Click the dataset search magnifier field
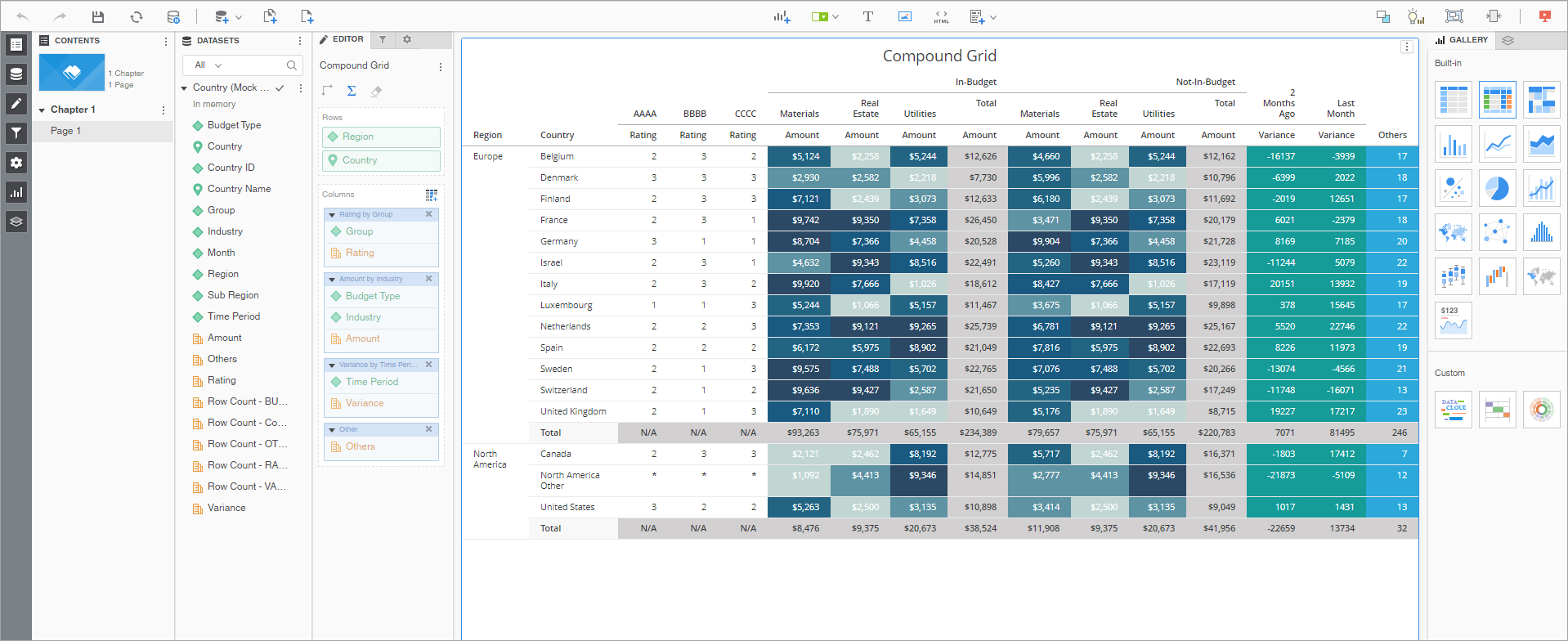This screenshot has height=641, width=1568. (x=291, y=65)
